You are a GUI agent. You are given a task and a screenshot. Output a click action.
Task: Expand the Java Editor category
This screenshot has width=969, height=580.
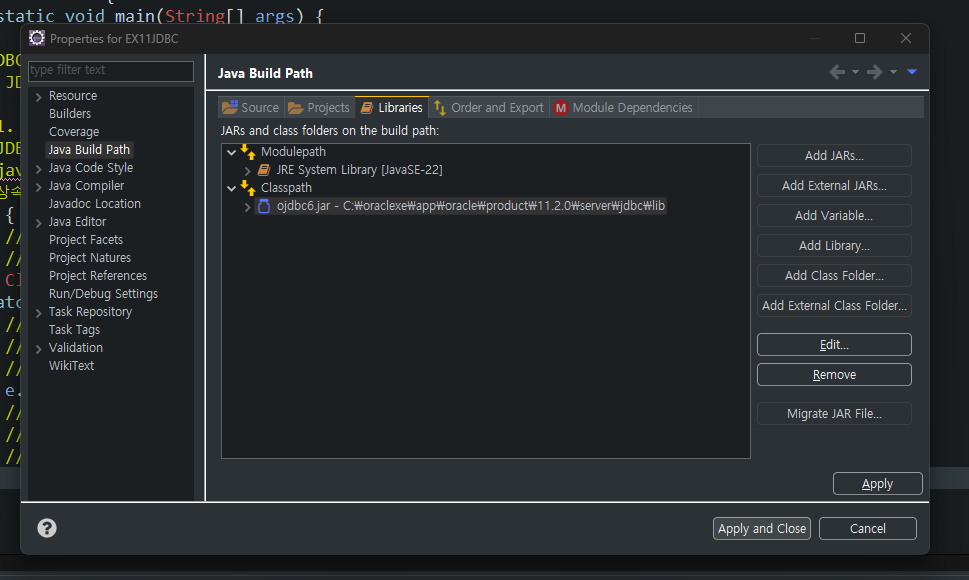[x=38, y=222]
